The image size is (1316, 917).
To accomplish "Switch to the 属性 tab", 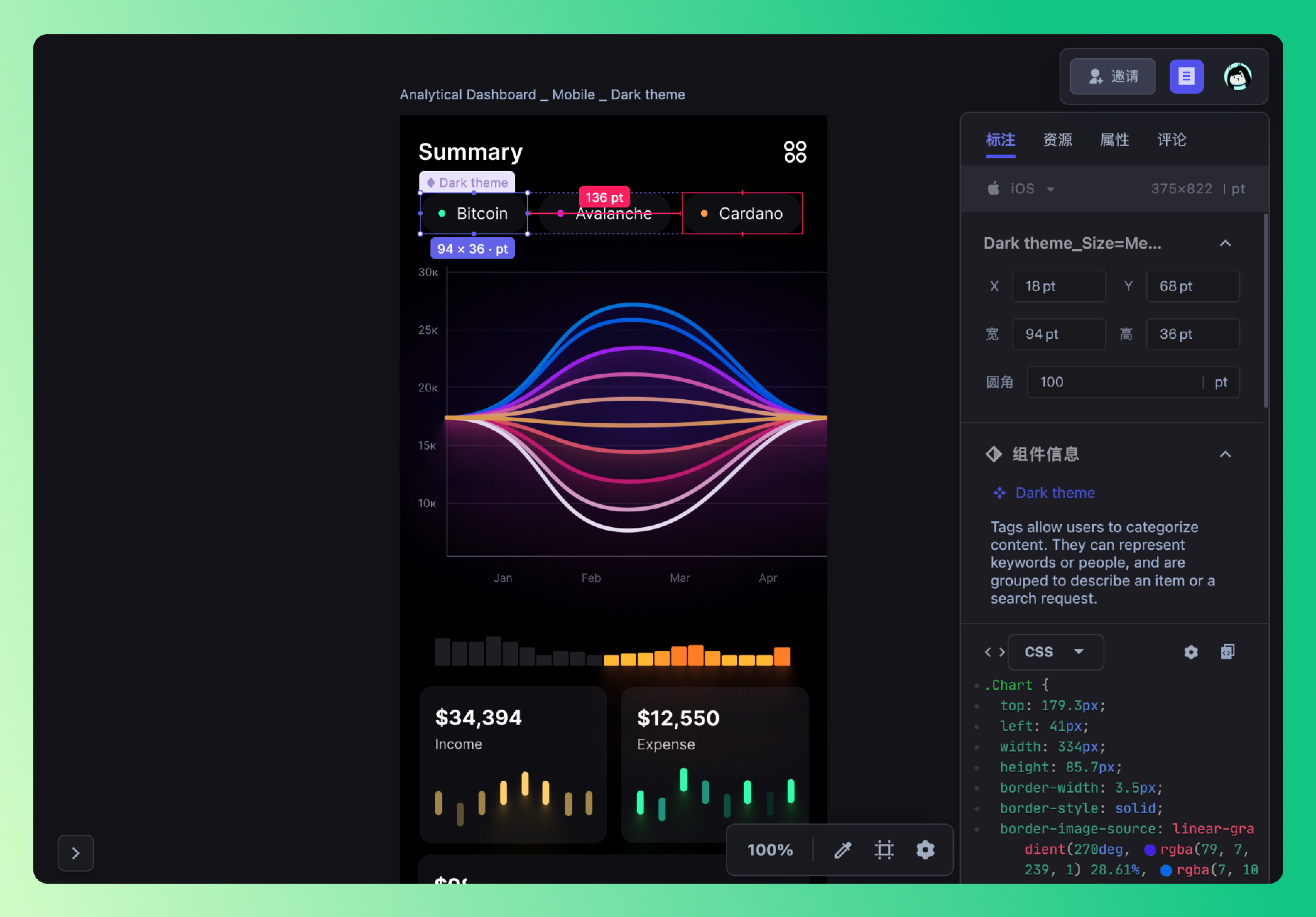I will pyautogui.click(x=1114, y=140).
